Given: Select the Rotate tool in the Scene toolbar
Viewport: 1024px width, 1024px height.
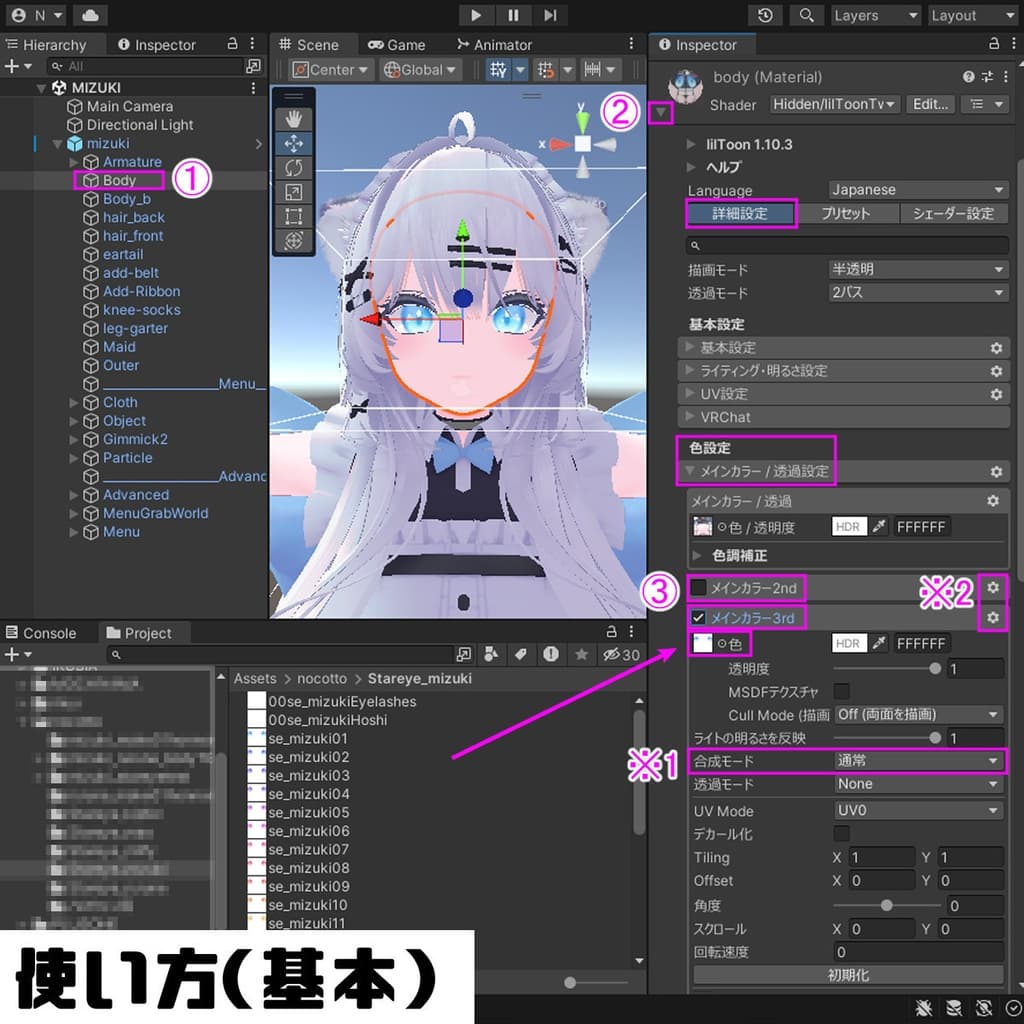Looking at the screenshot, I should click(x=292, y=168).
